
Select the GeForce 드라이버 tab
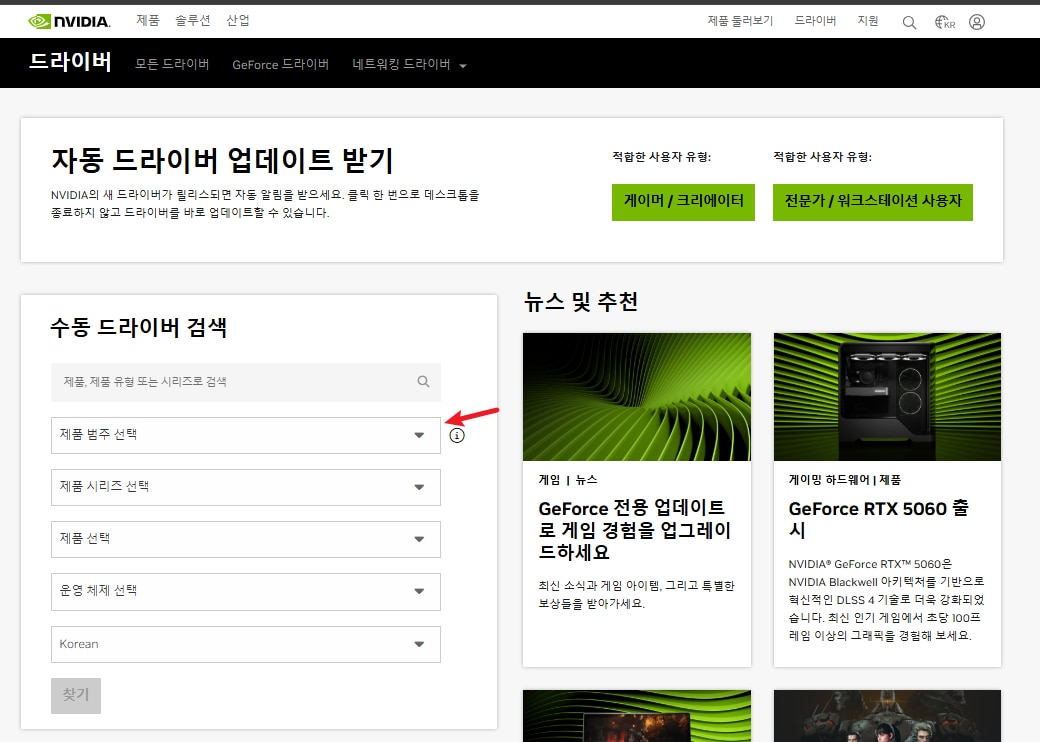[x=281, y=63]
